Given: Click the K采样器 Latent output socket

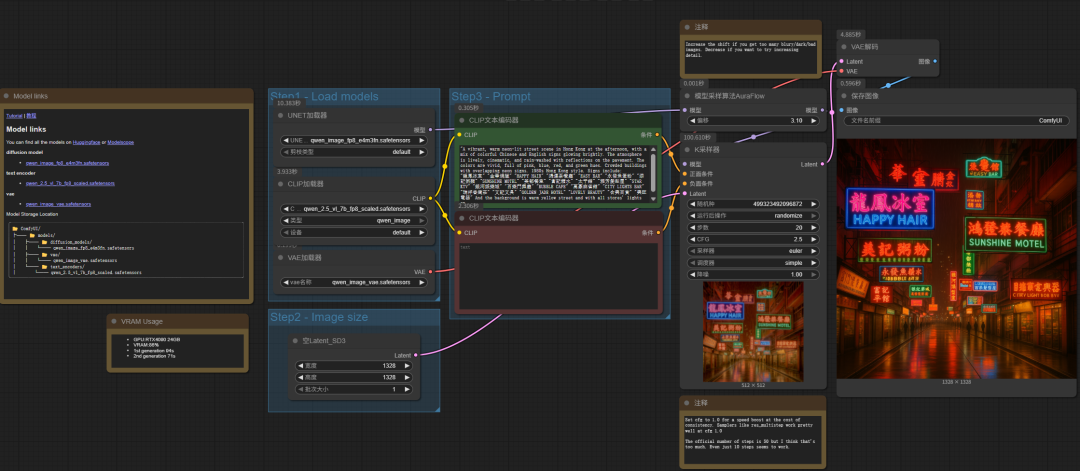Looking at the screenshot, I should pyautogui.click(x=822, y=165).
